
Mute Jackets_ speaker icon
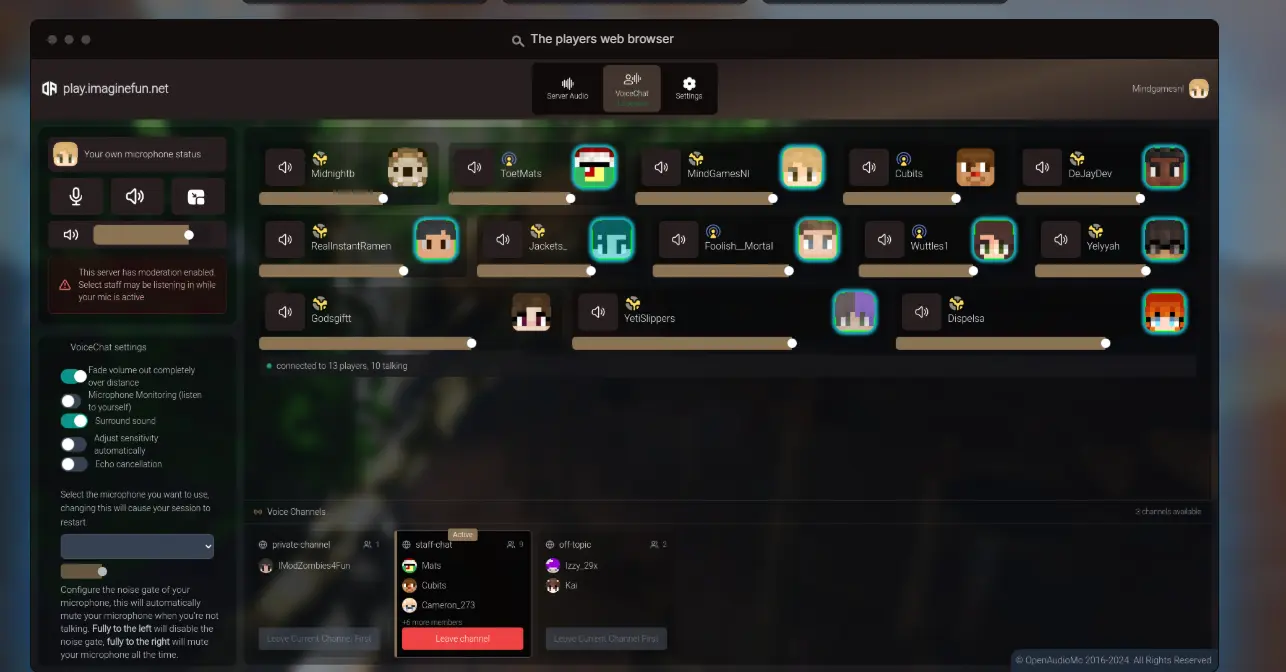(x=503, y=239)
